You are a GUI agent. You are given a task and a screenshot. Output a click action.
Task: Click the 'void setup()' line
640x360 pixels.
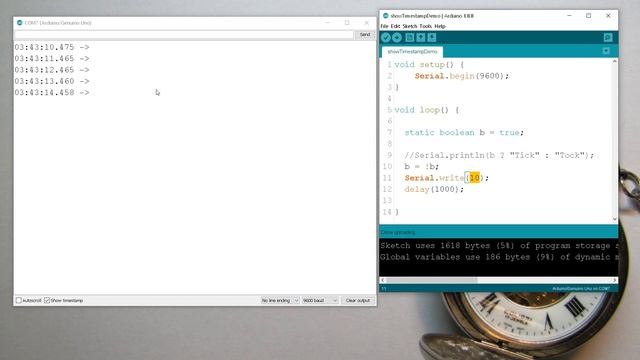tap(429, 64)
